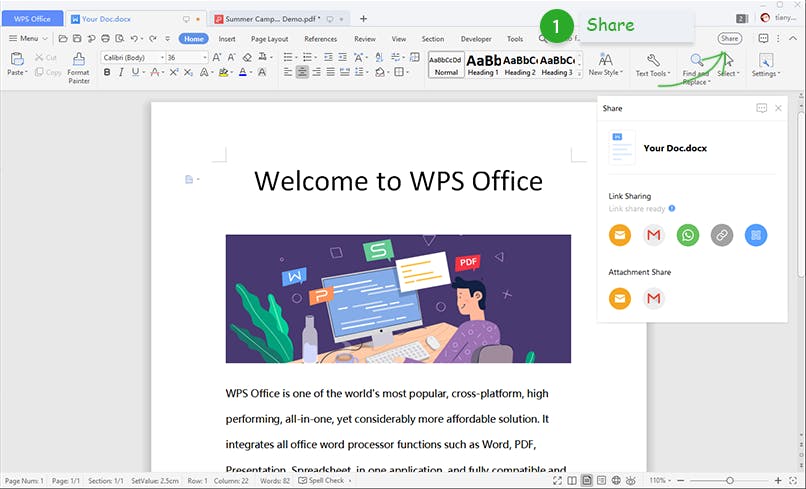Undo the last action
806x489 pixels.
[x=134, y=39]
